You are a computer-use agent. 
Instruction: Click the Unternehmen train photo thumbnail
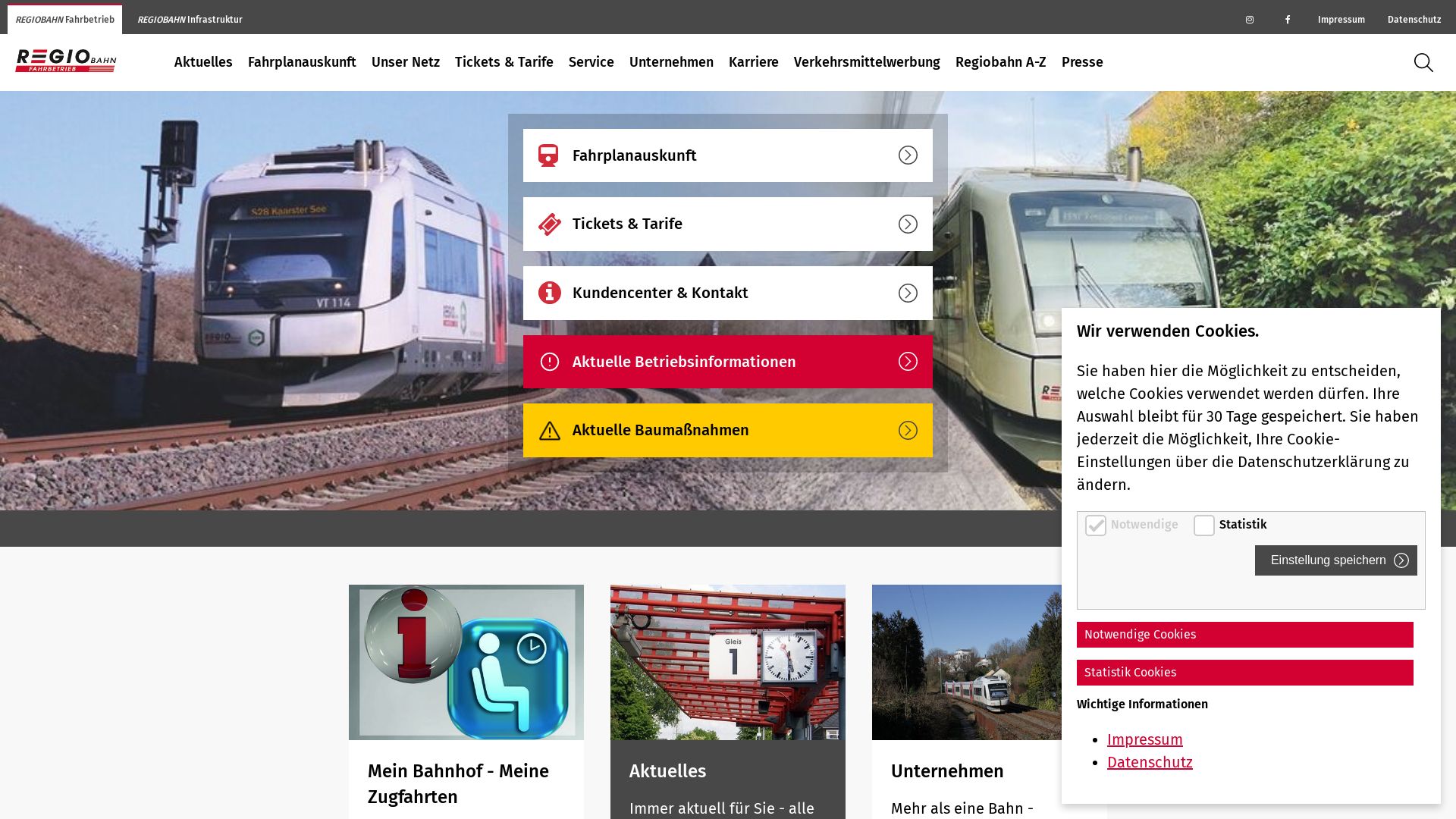967,662
